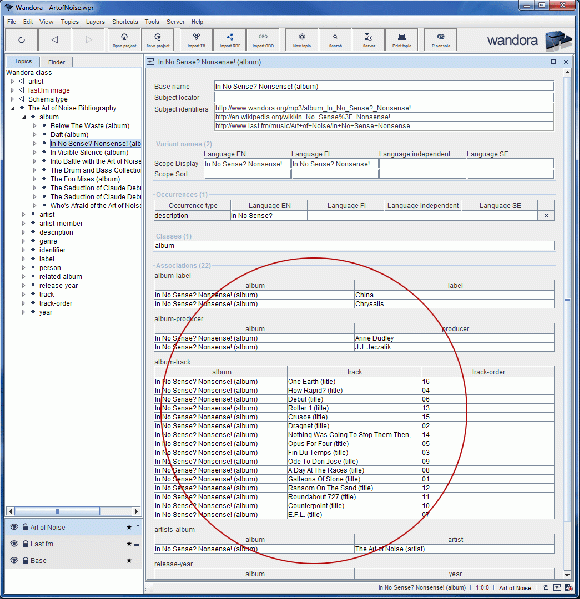Collapse the album tree node
This screenshot has width=580, height=599.
coord(23,117)
